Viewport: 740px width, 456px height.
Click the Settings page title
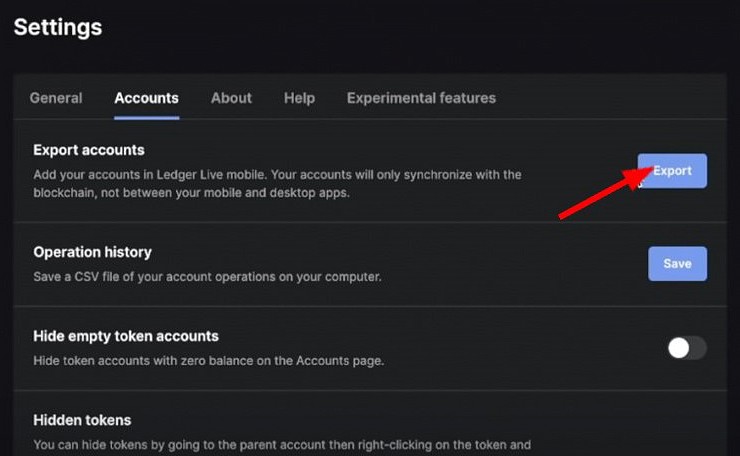pos(58,27)
